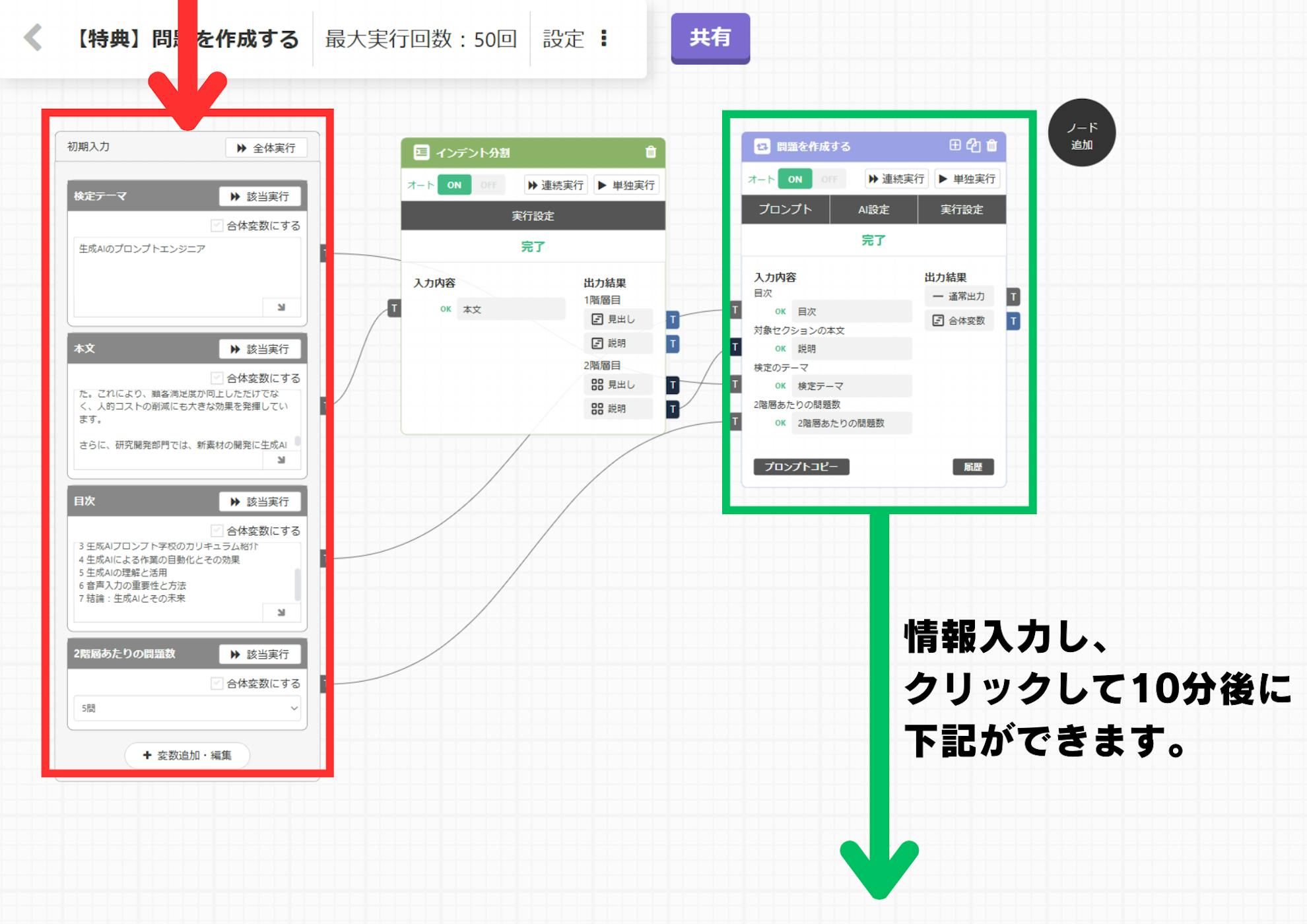The width and height of the screenshot is (1307, 924).
Task: Click resize arrow icon in 検定テーマ textbox
Action: pos(281,307)
